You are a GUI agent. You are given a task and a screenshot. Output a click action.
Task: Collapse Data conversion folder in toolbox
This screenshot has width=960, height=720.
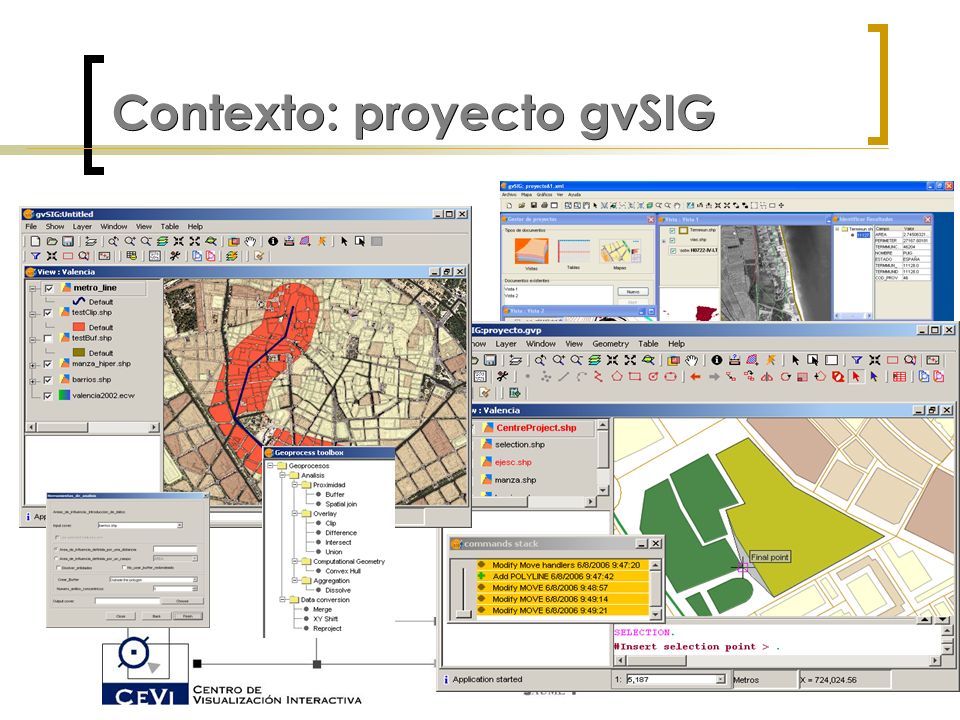pos(282,600)
